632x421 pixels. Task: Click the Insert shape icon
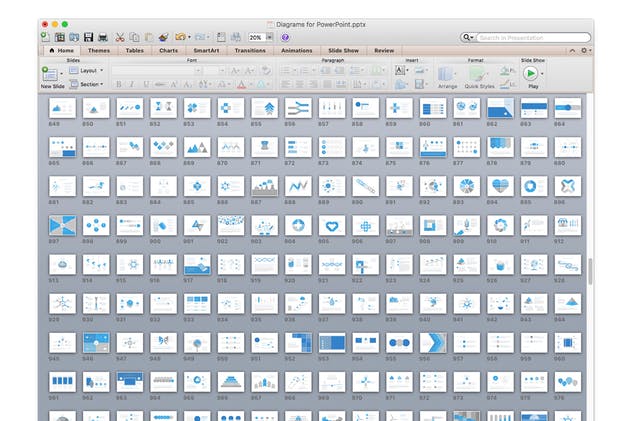tap(400, 84)
